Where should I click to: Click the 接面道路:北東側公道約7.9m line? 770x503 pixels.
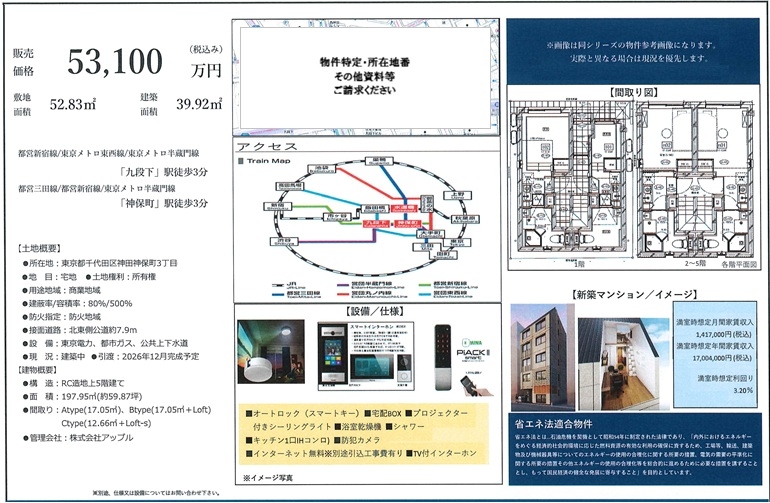80,330
